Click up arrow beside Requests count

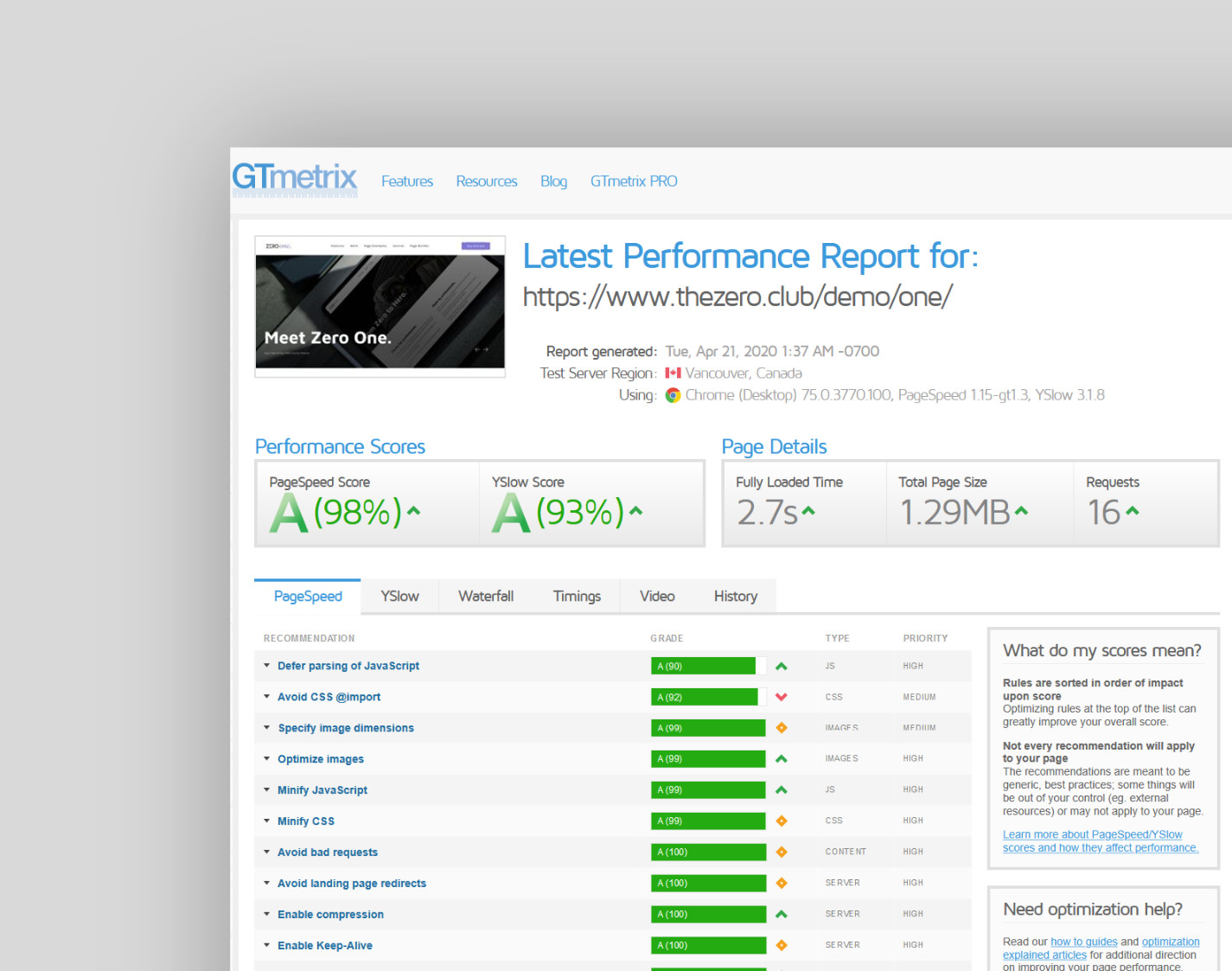tap(1133, 511)
